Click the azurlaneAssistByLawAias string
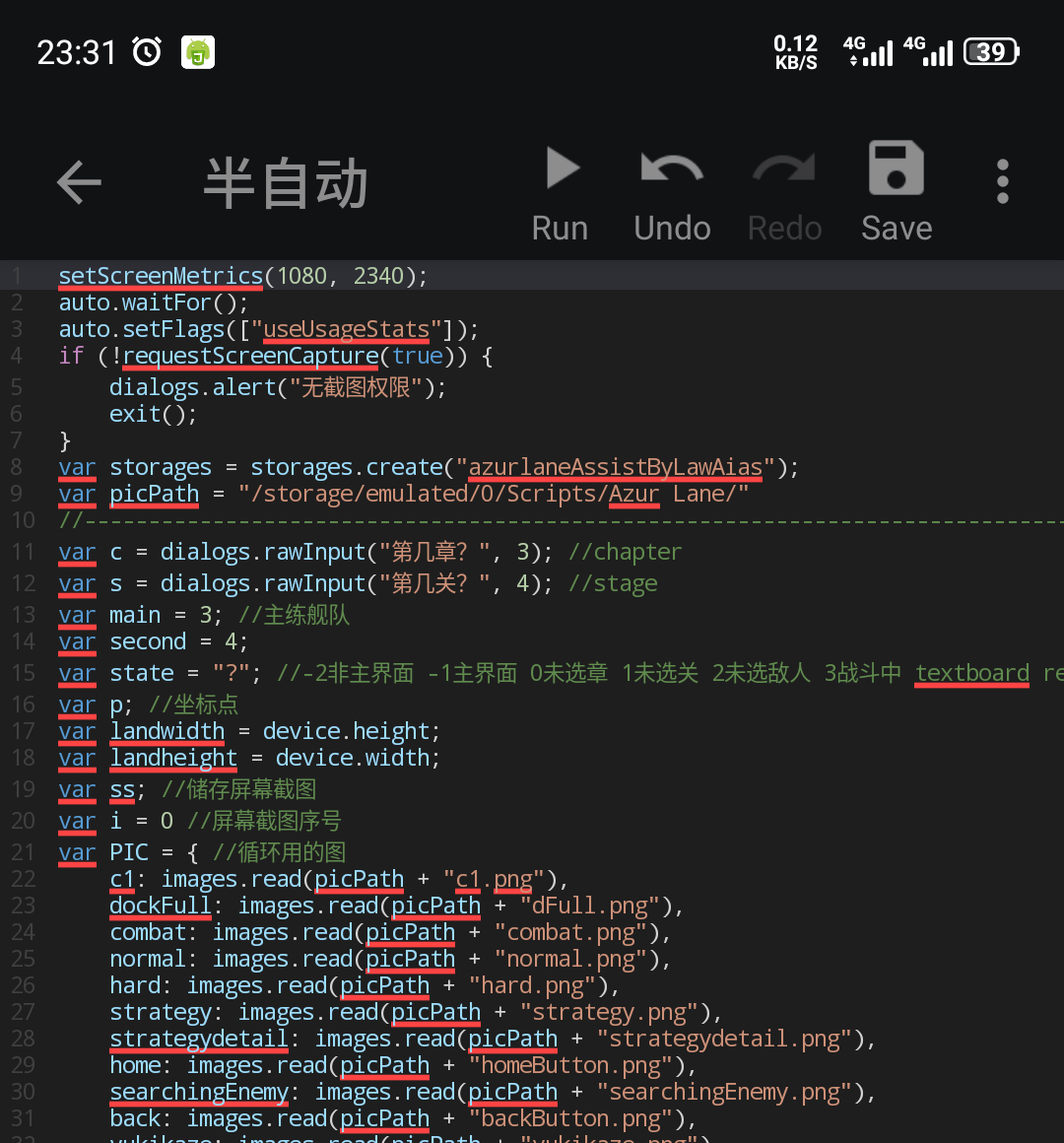Screen dimensions: 1064x1143 [x=615, y=467]
